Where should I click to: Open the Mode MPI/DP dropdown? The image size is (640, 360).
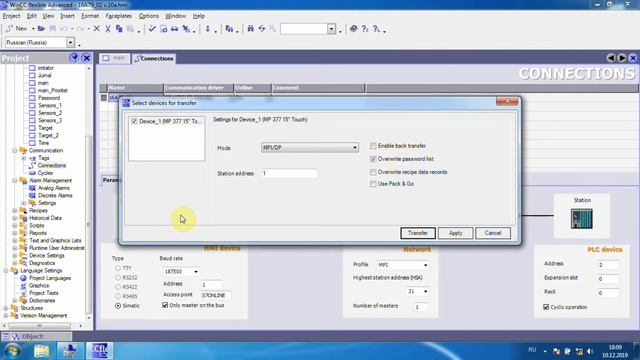coord(310,147)
